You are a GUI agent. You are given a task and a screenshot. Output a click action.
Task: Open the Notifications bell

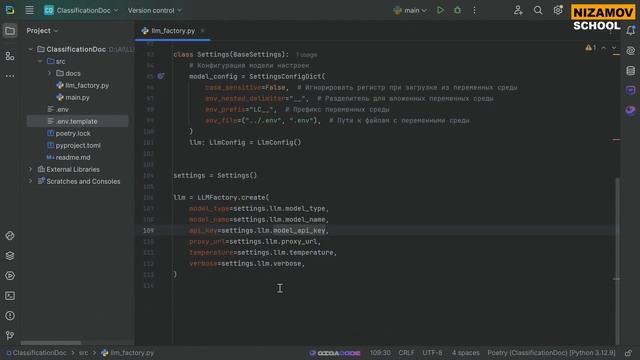coord(631,31)
